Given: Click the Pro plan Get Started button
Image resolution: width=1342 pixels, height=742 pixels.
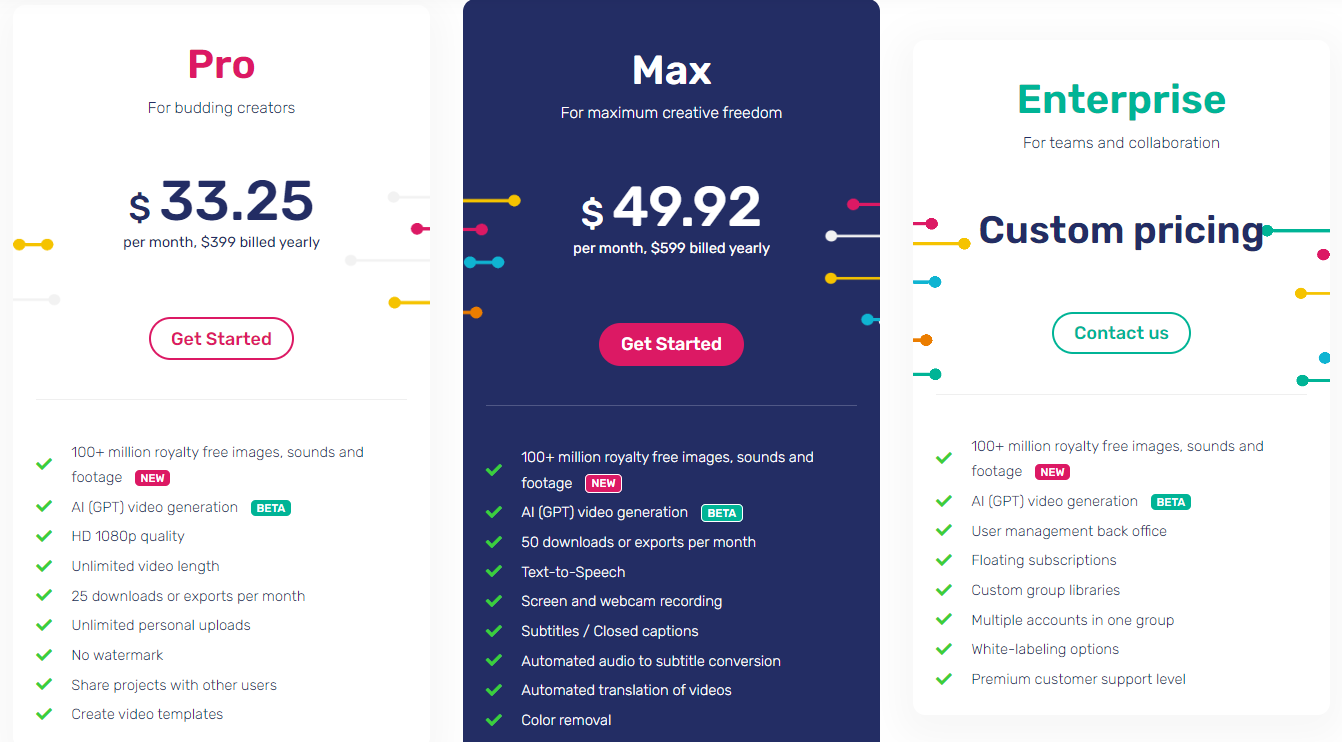Looking at the screenshot, I should (x=221, y=339).
